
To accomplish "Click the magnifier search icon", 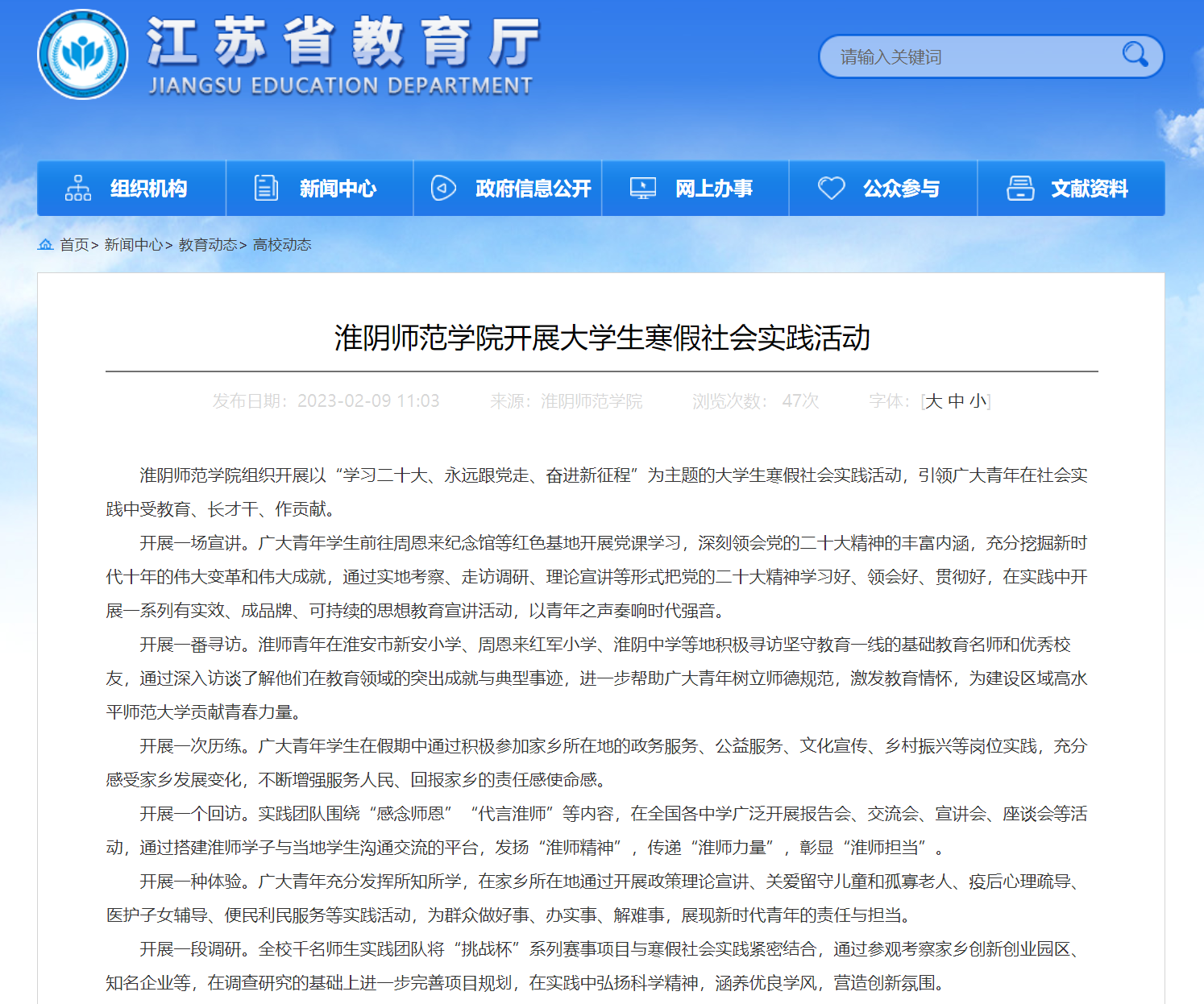I will tap(1135, 55).
